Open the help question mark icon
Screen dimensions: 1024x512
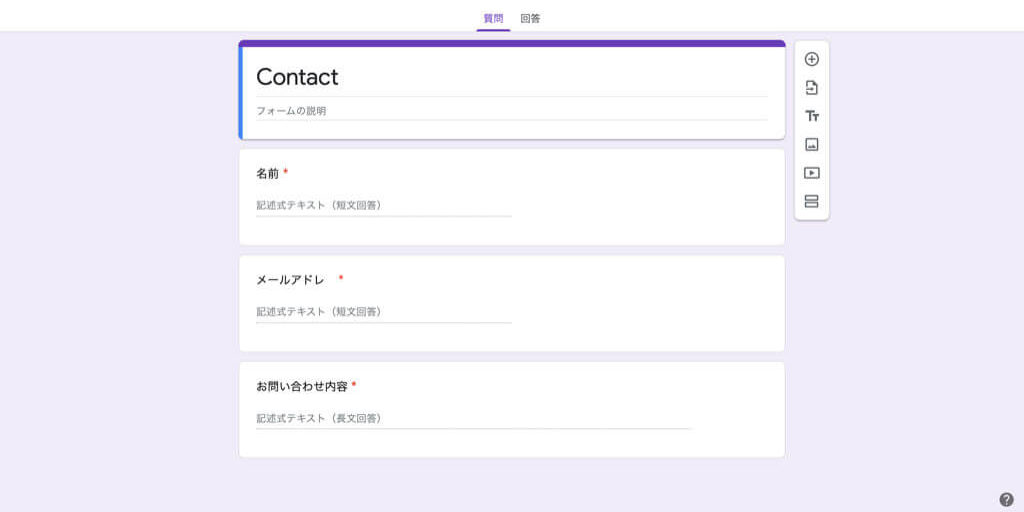tap(1006, 500)
